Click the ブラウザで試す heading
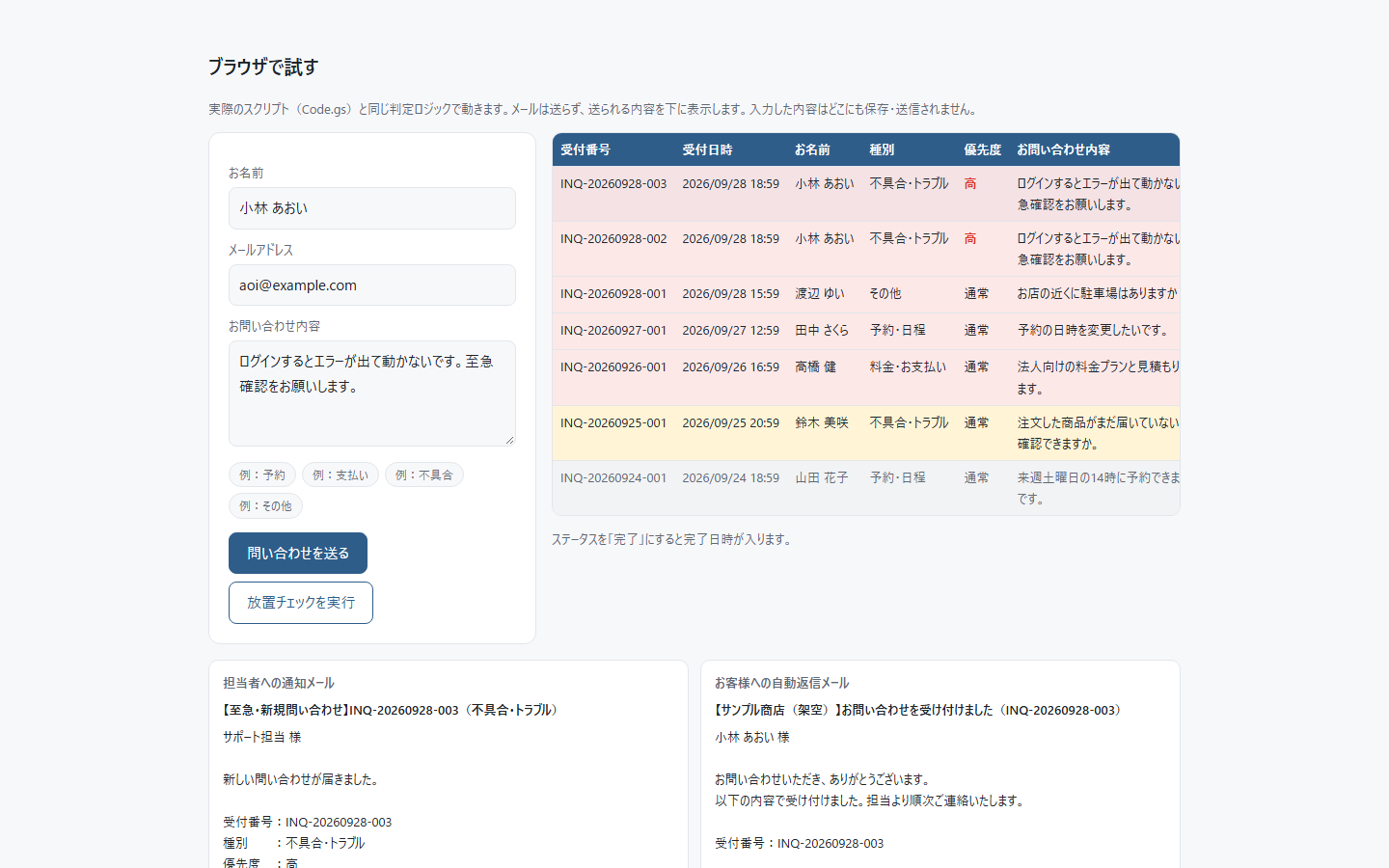The width and height of the screenshot is (1389, 868). click(x=263, y=67)
